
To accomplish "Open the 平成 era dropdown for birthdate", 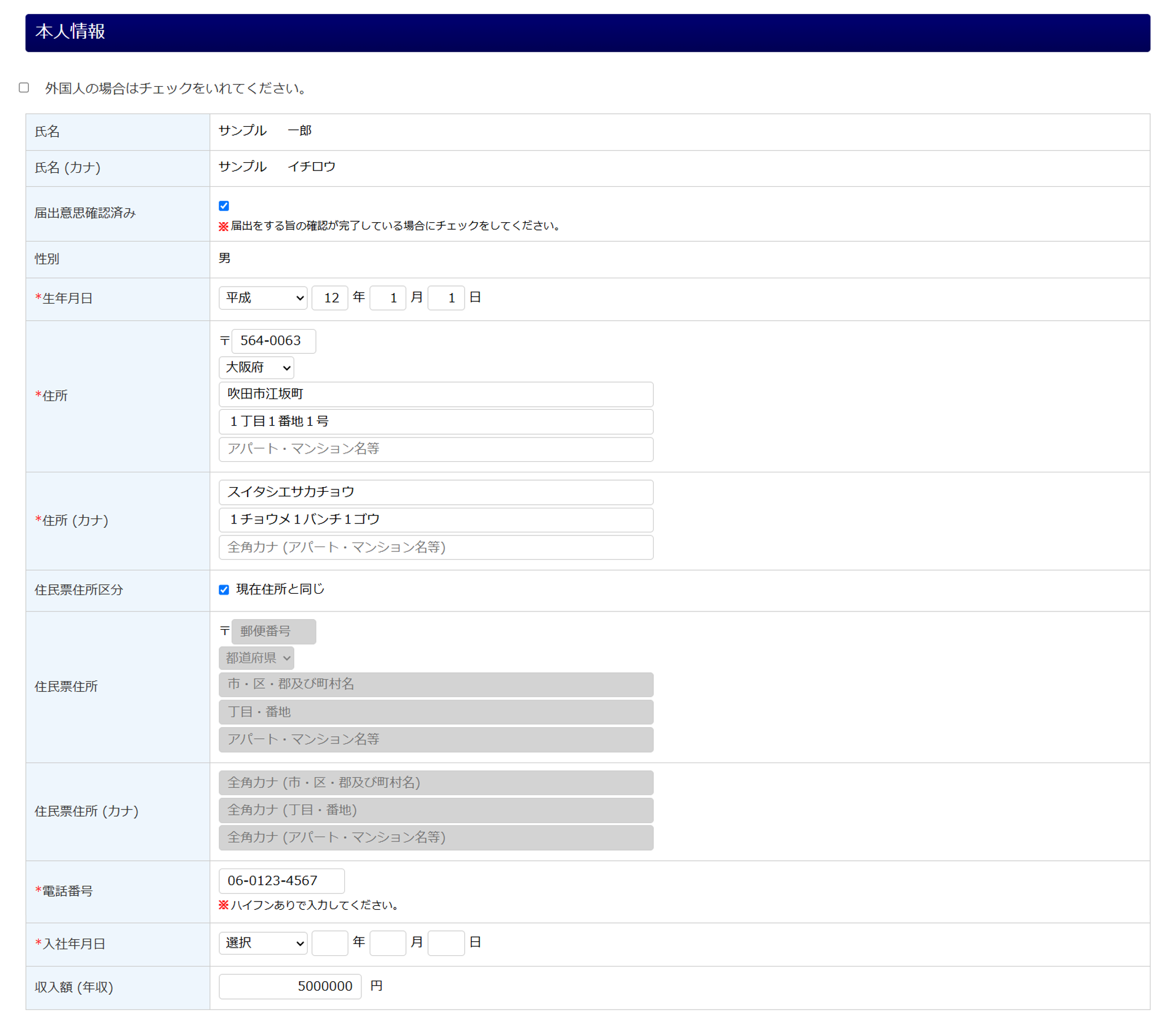I will 262,298.
